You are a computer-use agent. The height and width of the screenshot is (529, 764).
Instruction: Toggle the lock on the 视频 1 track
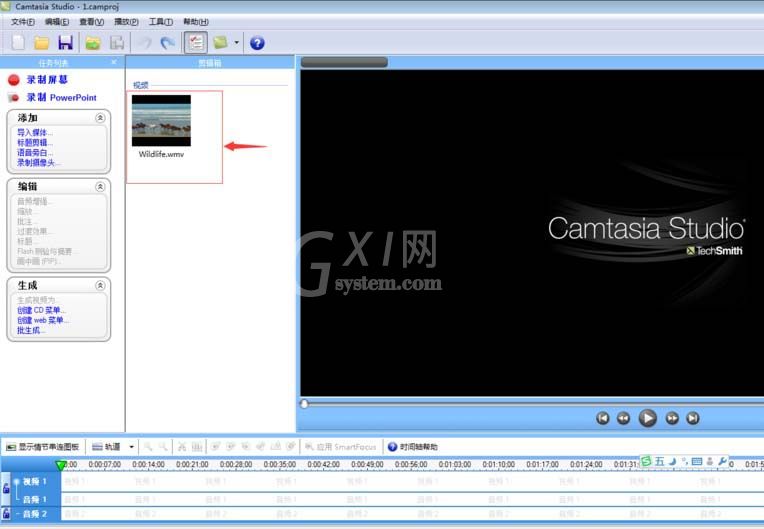6,488
